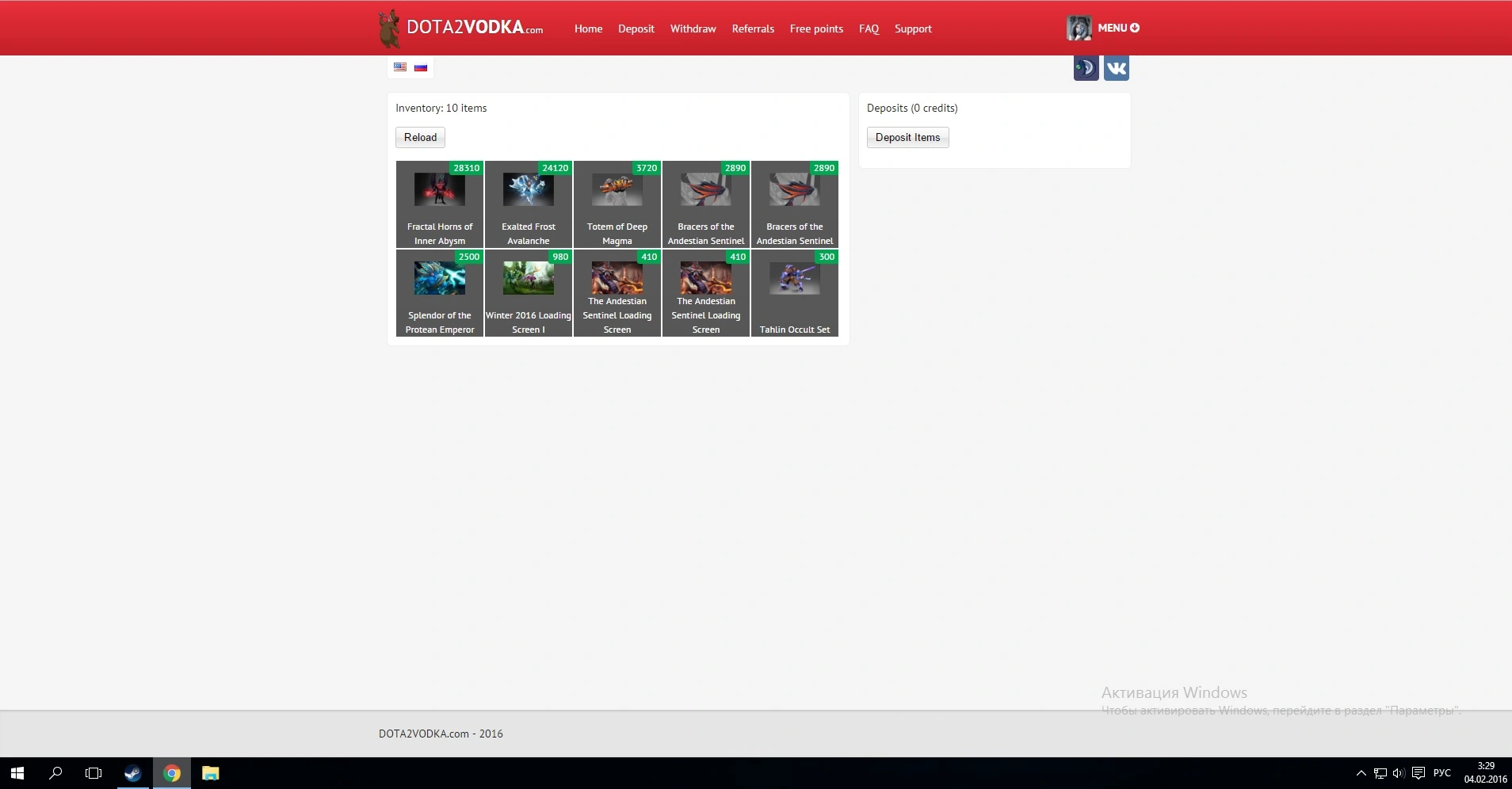The height and width of the screenshot is (789, 1512).
Task: Switch site language to English flag
Action: (400, 67)
